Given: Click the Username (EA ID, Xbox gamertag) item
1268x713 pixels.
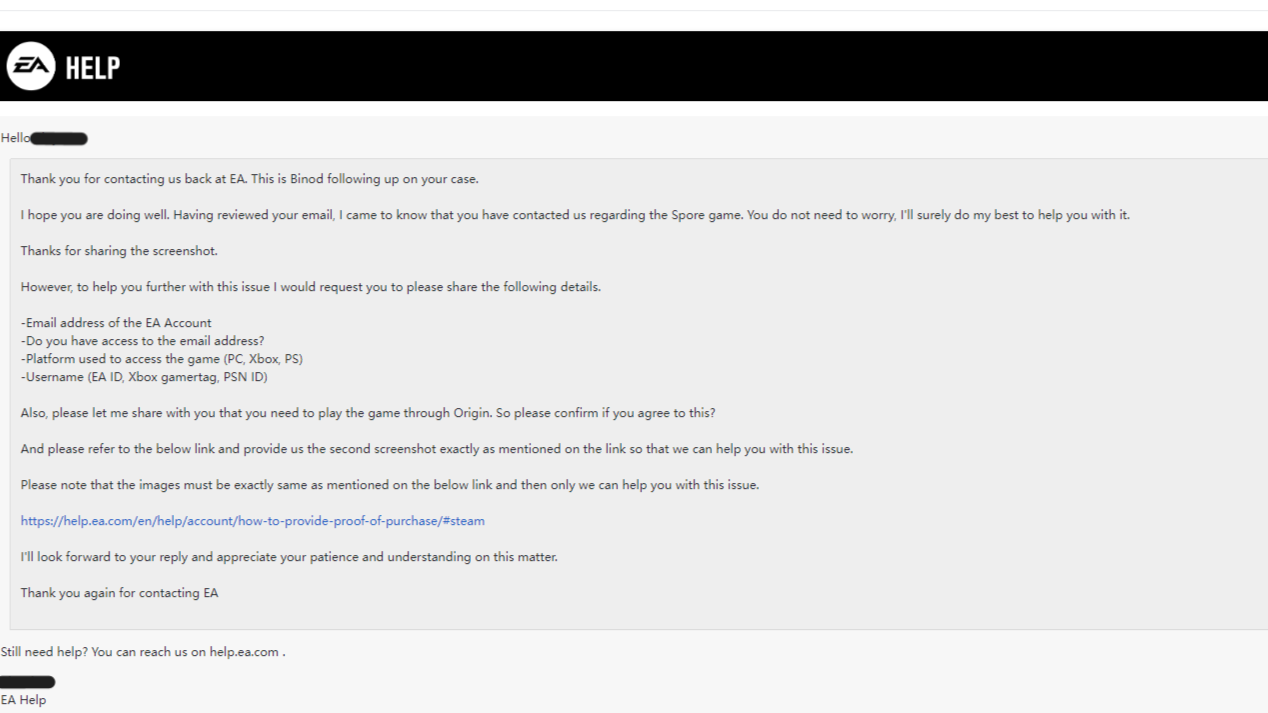Looking at the screenshot, I should [x=144, y=377].
